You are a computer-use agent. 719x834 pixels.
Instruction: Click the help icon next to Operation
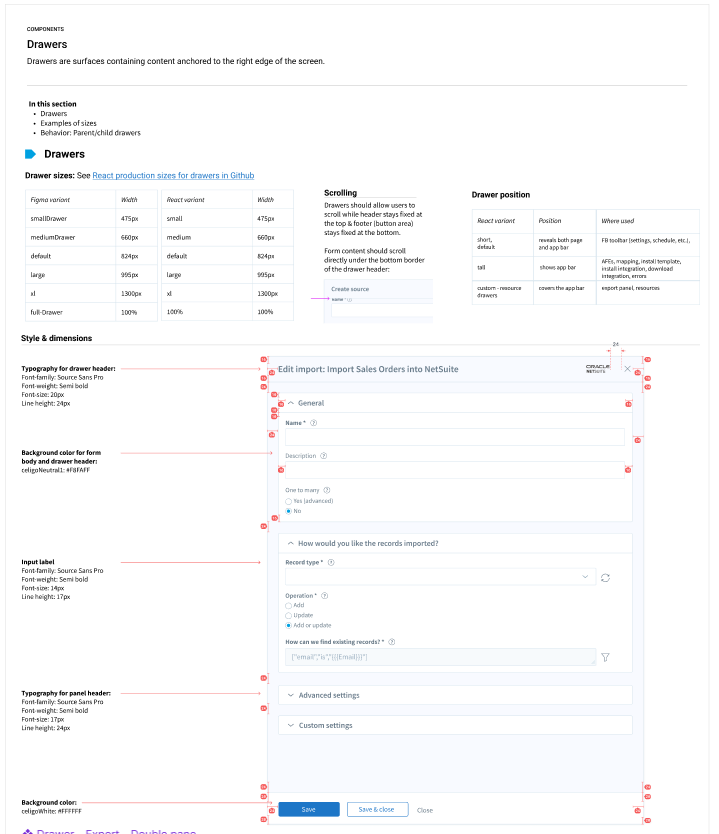coord(325,596)
